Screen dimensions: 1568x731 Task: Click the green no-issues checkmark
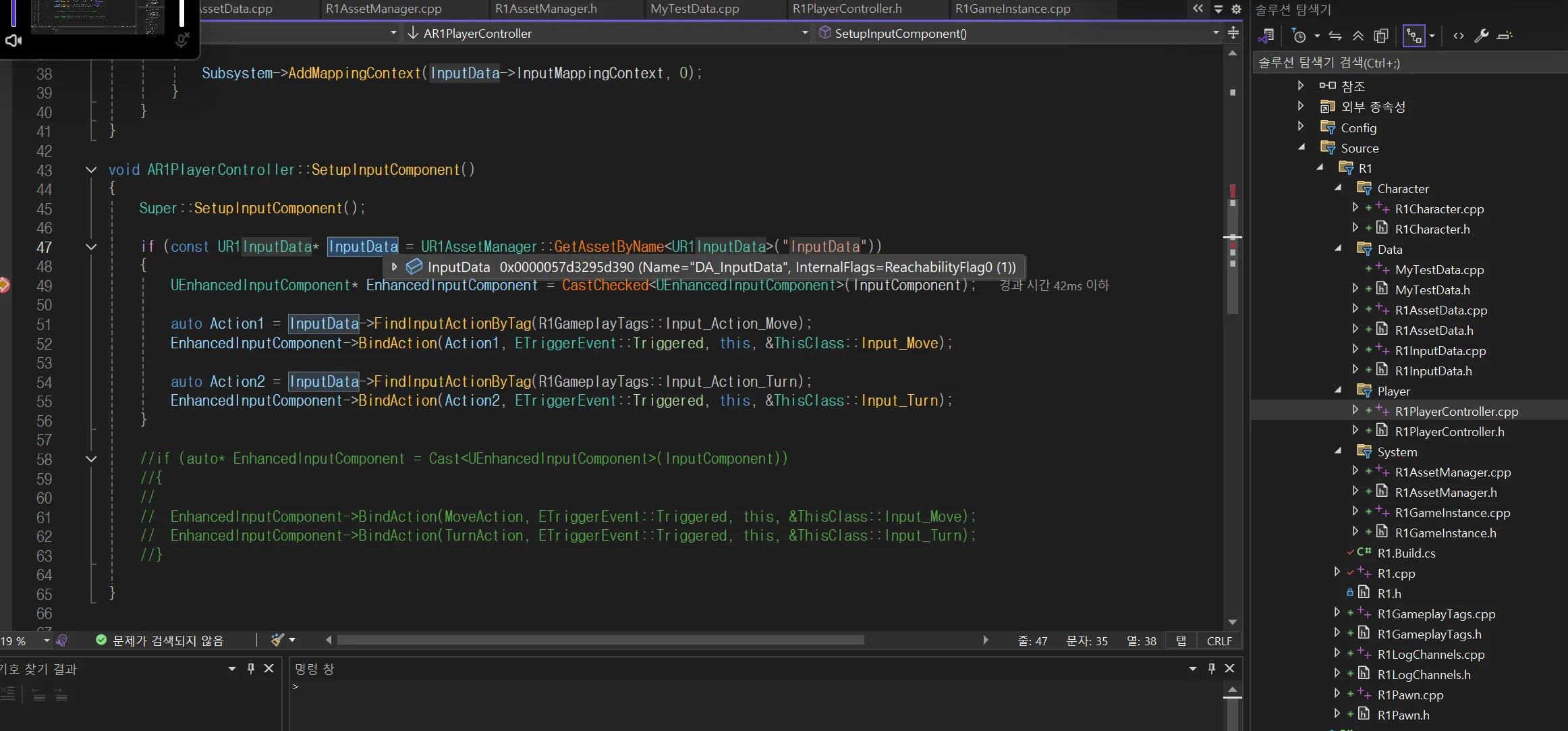[x=101, y=640]
